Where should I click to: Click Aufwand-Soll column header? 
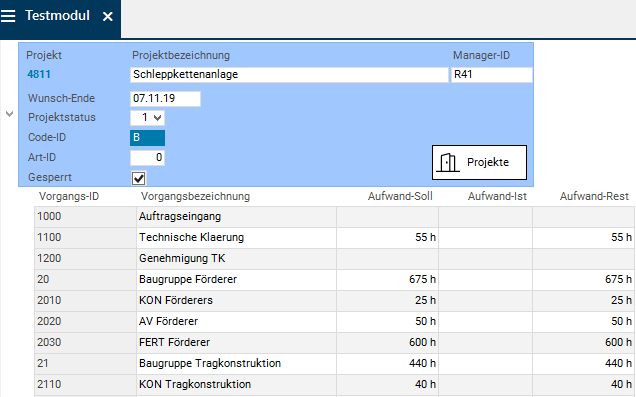(x=400, y=196)
